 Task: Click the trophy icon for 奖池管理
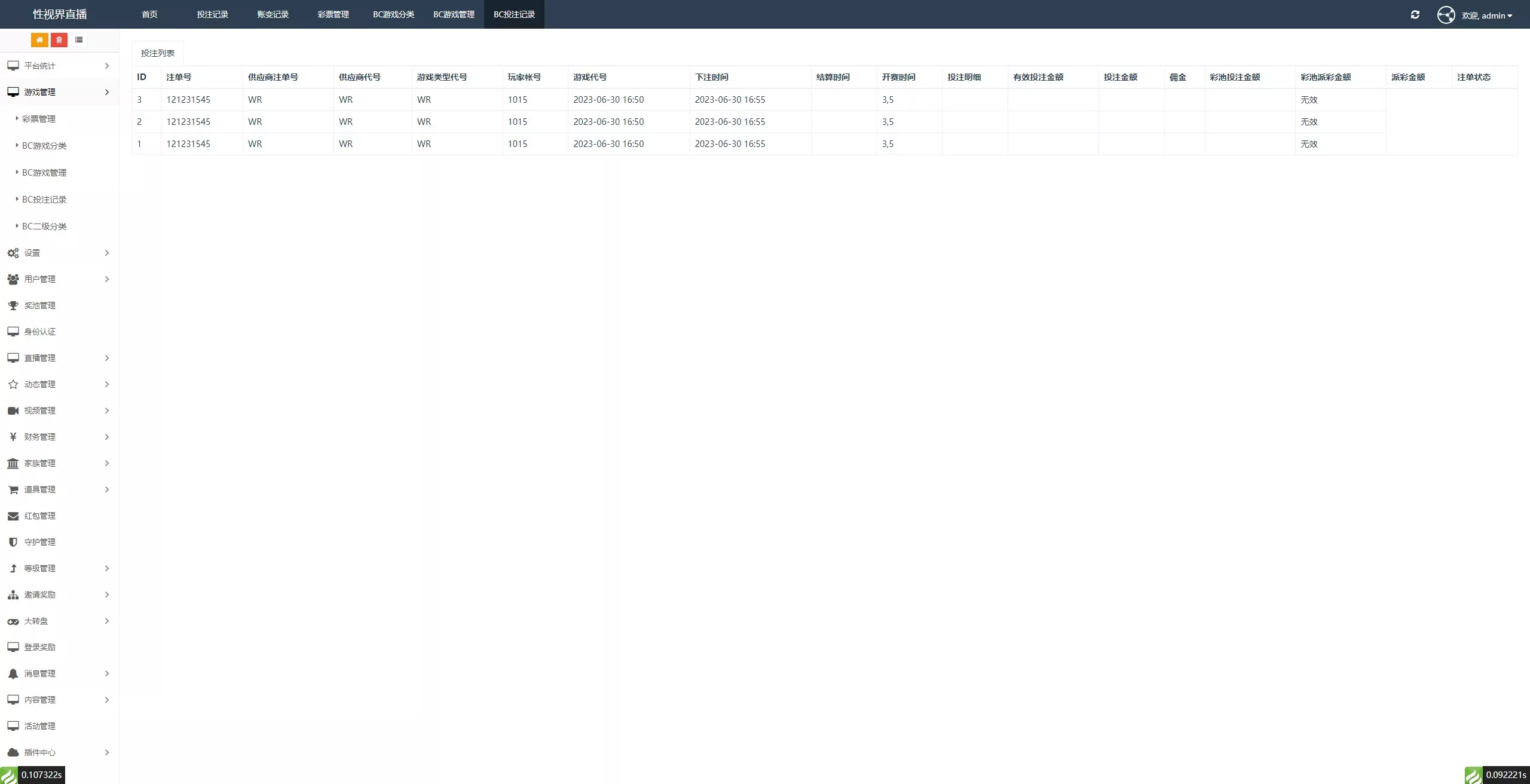pos(13,305)
